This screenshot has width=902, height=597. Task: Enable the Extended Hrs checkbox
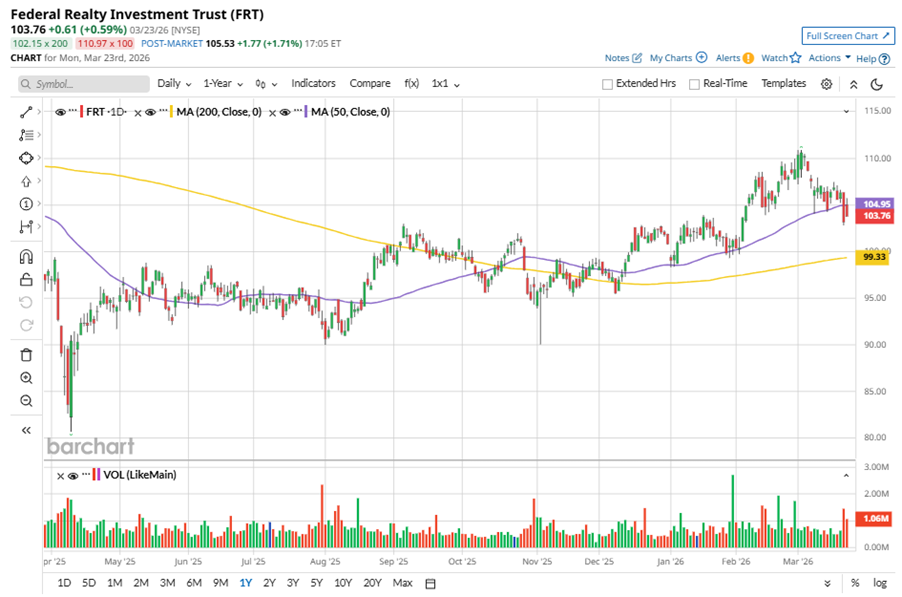pos(607,84)
